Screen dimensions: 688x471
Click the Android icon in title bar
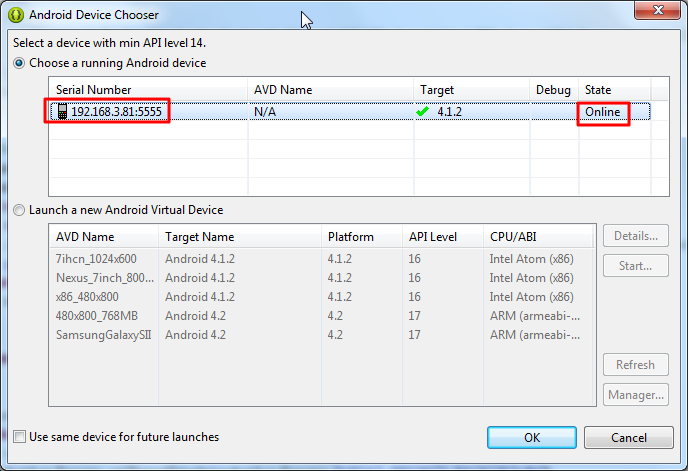[16, 15]
